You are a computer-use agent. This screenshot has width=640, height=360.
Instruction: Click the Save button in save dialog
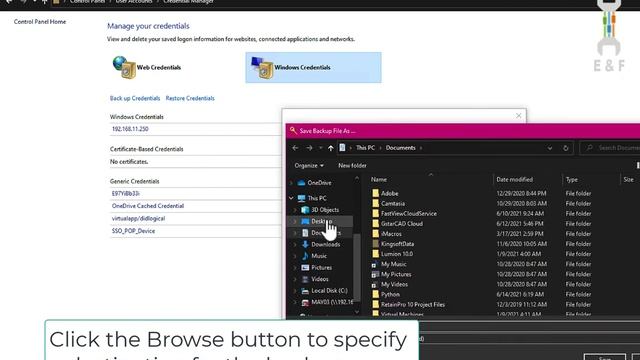click(x=604, y=357)
